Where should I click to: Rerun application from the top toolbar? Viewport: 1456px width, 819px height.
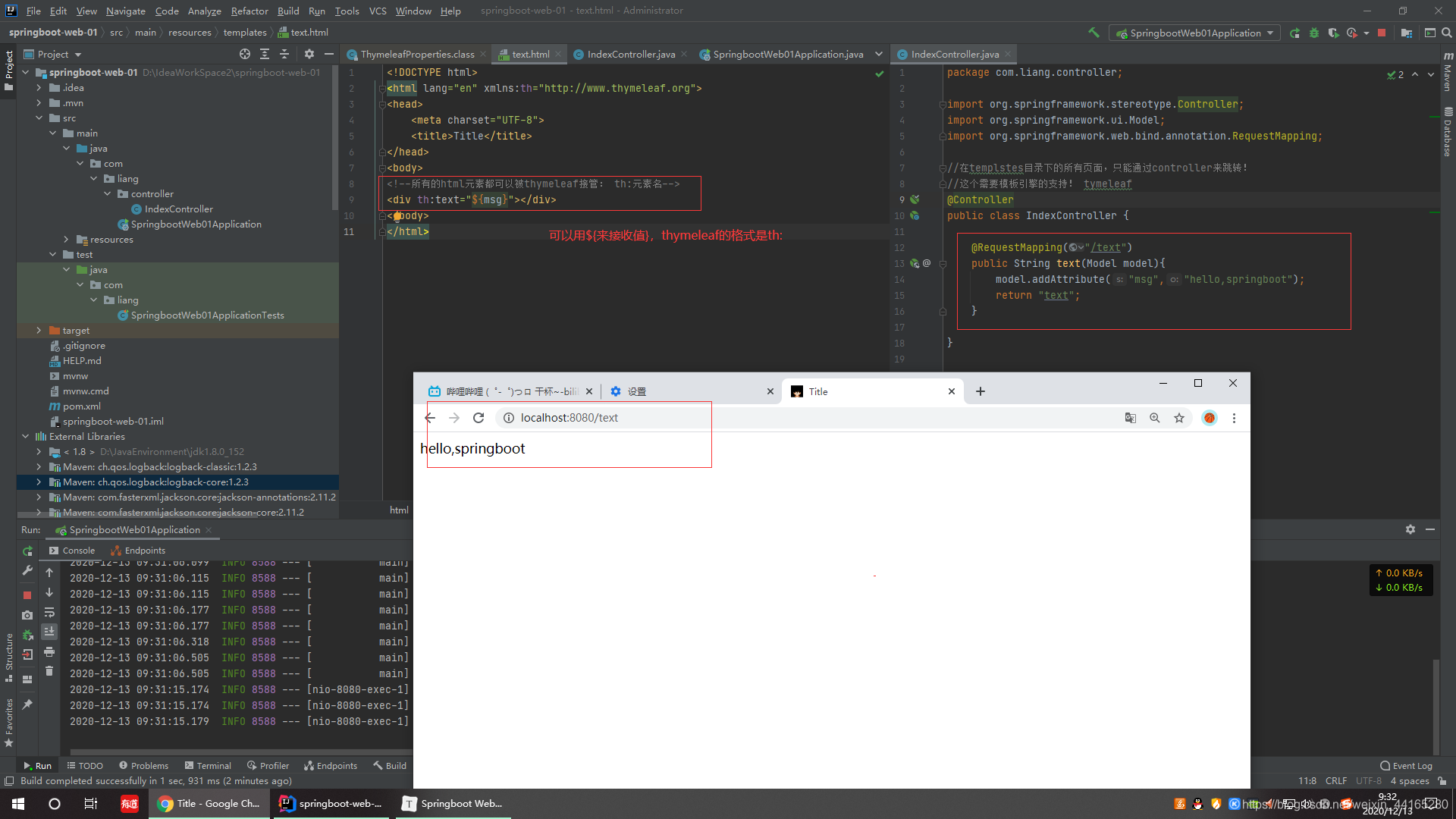(1294, 33)
